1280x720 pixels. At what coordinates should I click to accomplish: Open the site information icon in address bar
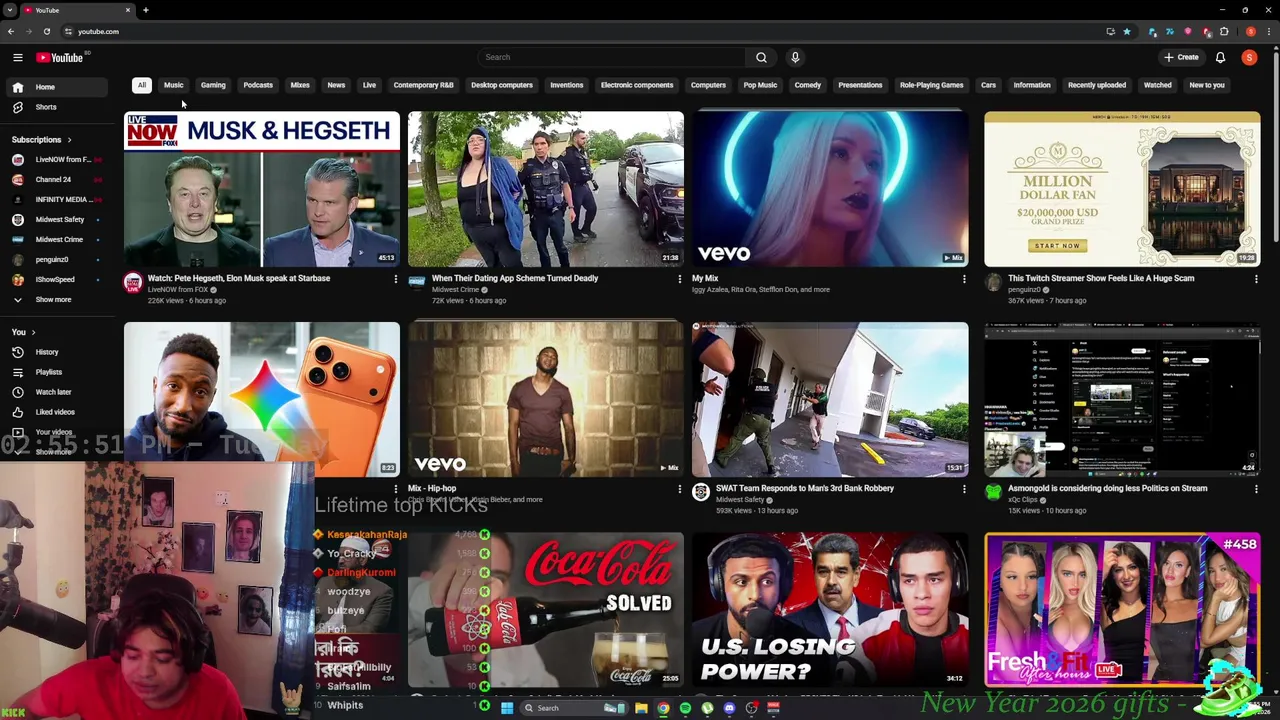coord(68,31)
